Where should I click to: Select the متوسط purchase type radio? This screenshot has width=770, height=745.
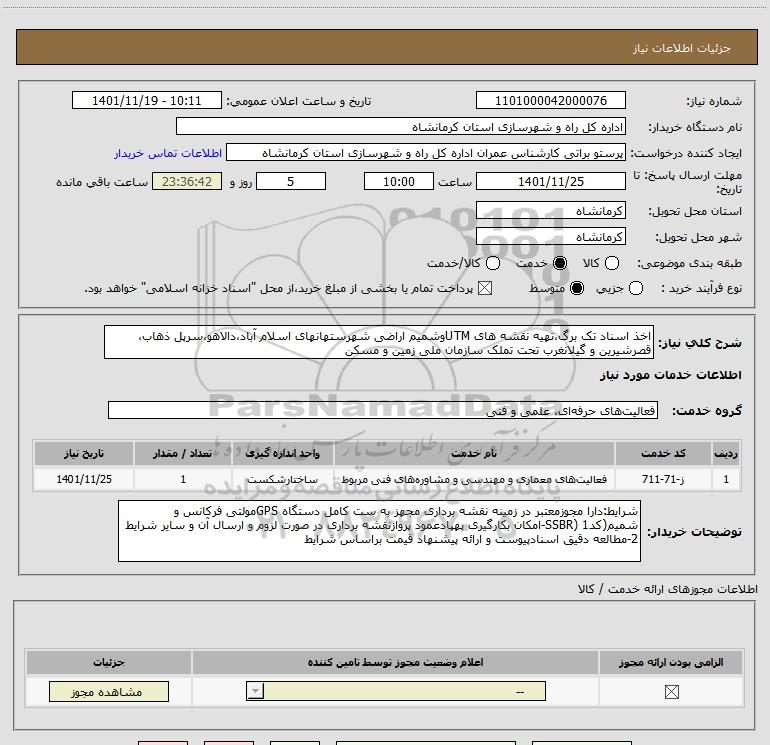tap(577, 288)
